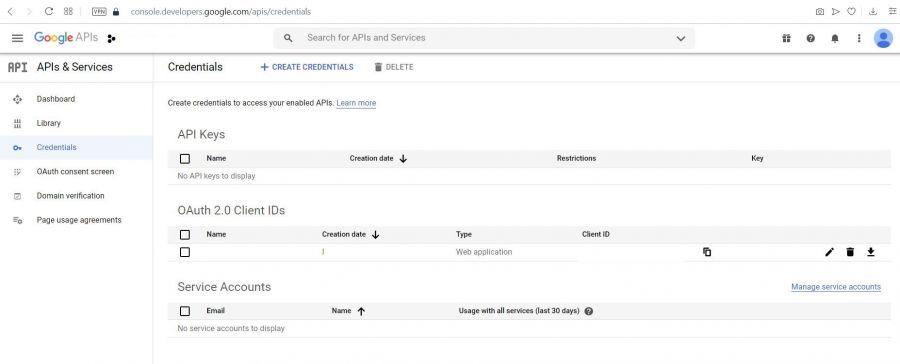This screenshot has height=364, width=900.
Task: Open Dashboard in the sidebar
Action: pyautogui.click(x=56, y=99)
